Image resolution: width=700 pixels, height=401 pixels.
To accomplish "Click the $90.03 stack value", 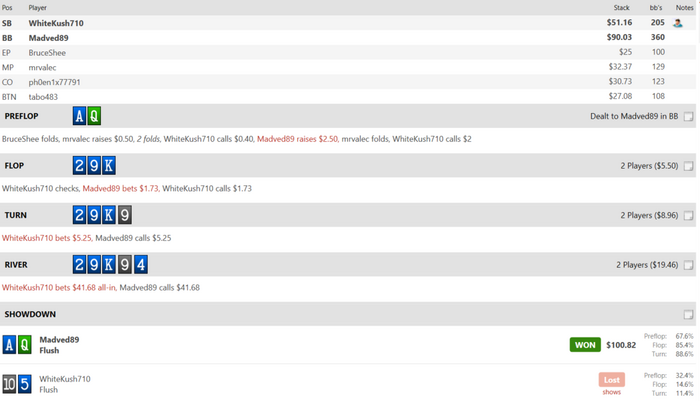I will pos(619,37).
